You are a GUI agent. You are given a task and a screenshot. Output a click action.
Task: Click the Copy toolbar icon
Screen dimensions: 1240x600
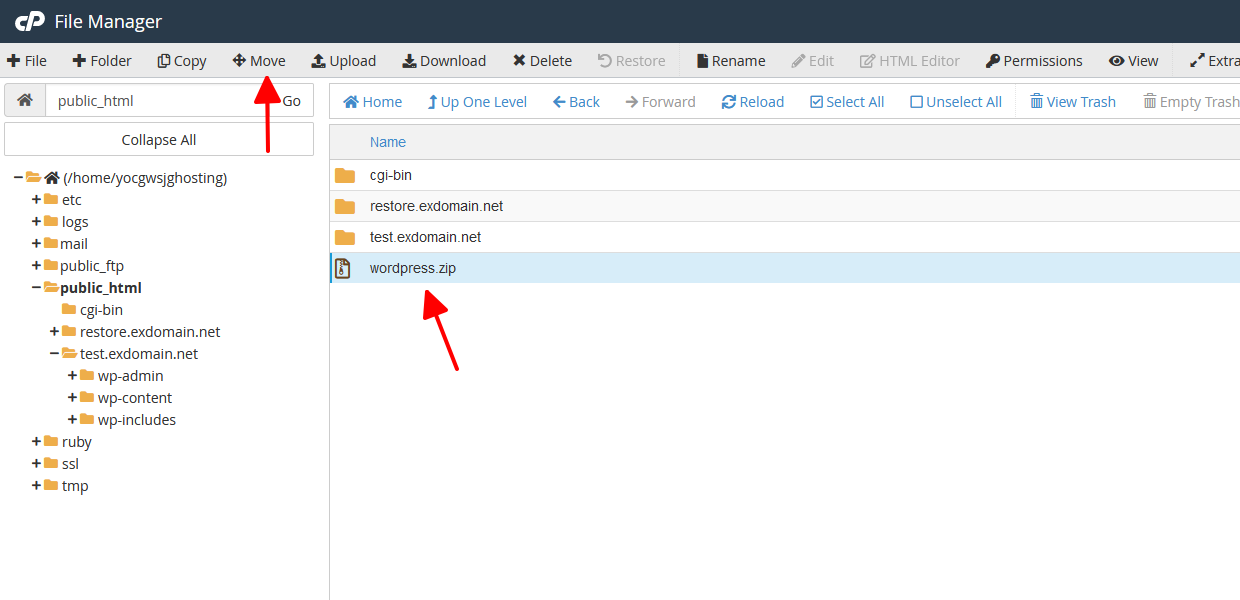(164, 61)
